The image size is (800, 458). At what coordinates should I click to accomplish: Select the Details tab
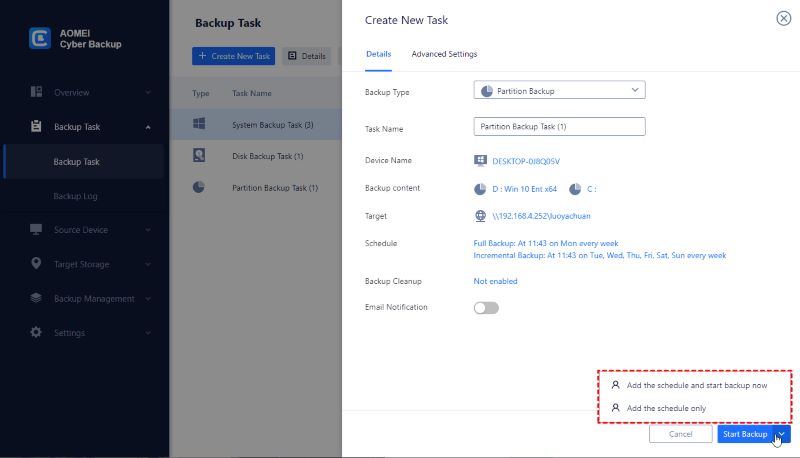tap(379, 54)
